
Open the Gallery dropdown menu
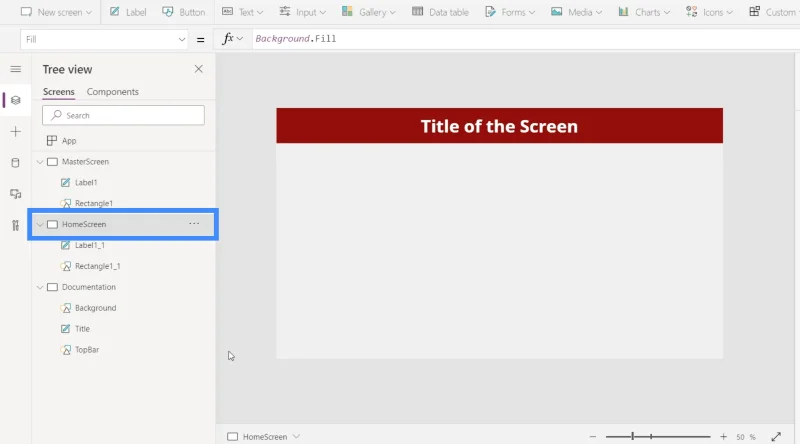[369, 12]
